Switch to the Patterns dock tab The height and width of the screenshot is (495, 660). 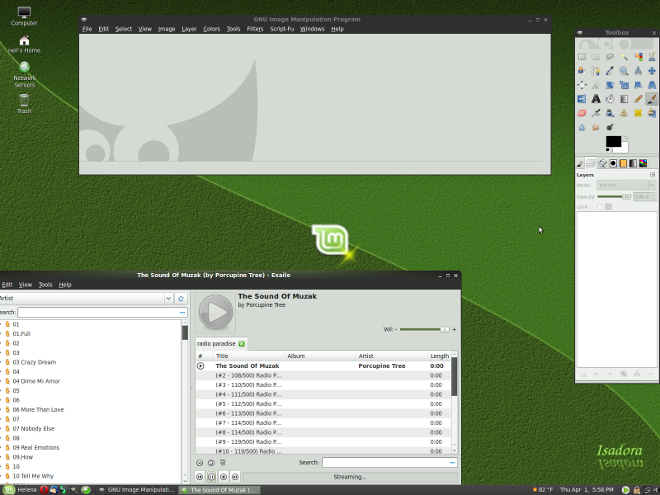[x=623, y=163]
